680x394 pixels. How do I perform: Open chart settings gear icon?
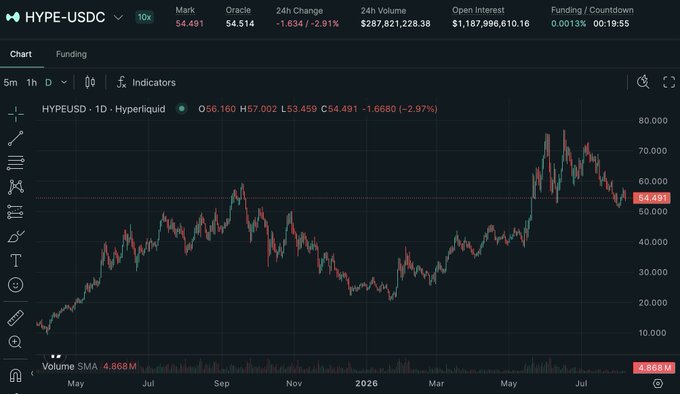pyautogui.click(x=658, y=383)
